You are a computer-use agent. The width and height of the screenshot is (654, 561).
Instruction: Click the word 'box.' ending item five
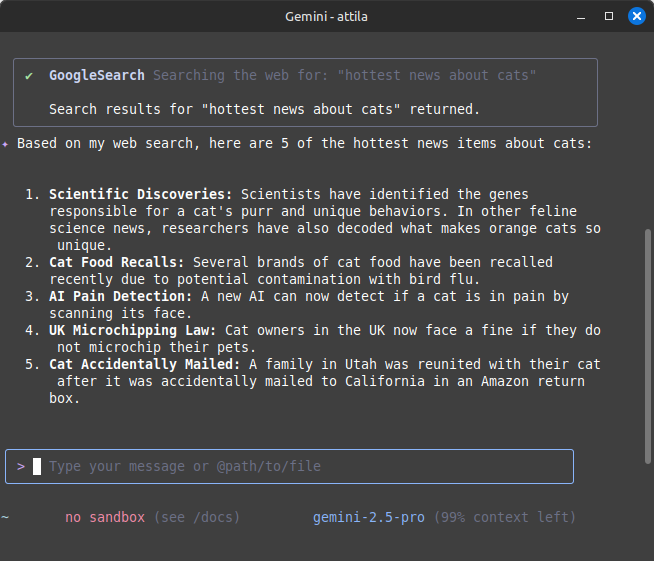click(x=64, y=399)
